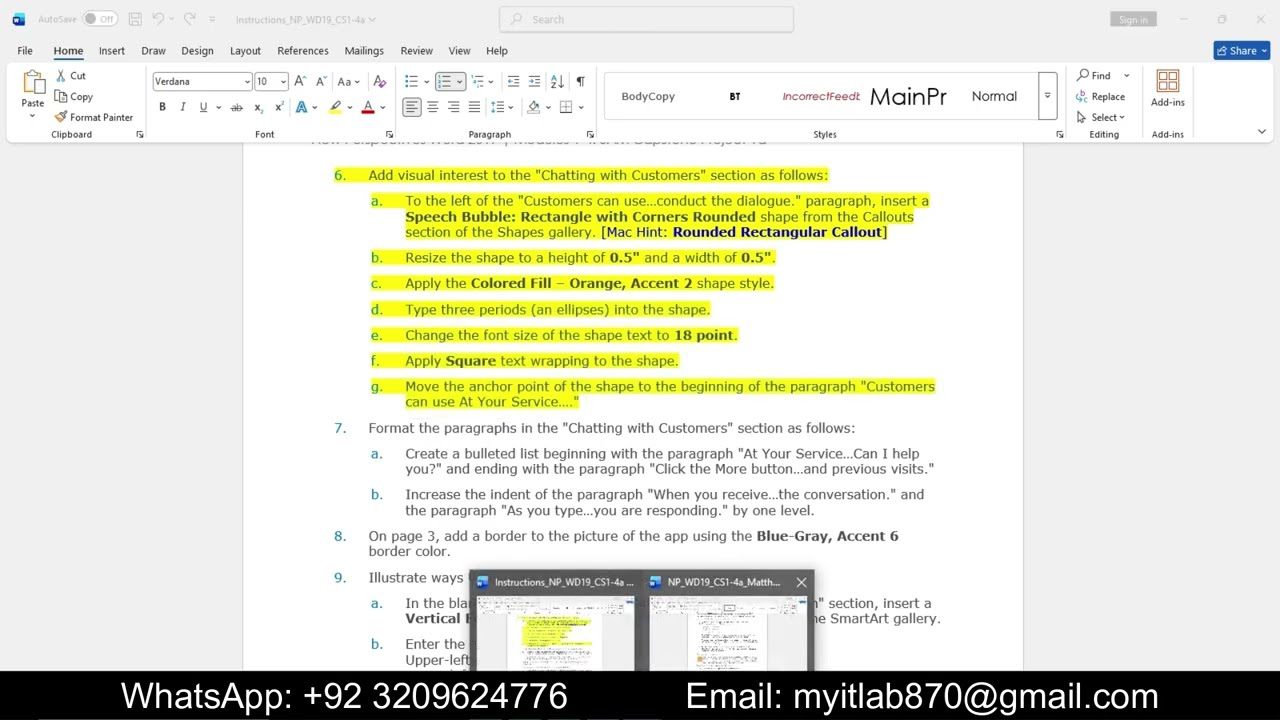Toggle AutoSave switch

pyautogui.click(x=99, y=19)
